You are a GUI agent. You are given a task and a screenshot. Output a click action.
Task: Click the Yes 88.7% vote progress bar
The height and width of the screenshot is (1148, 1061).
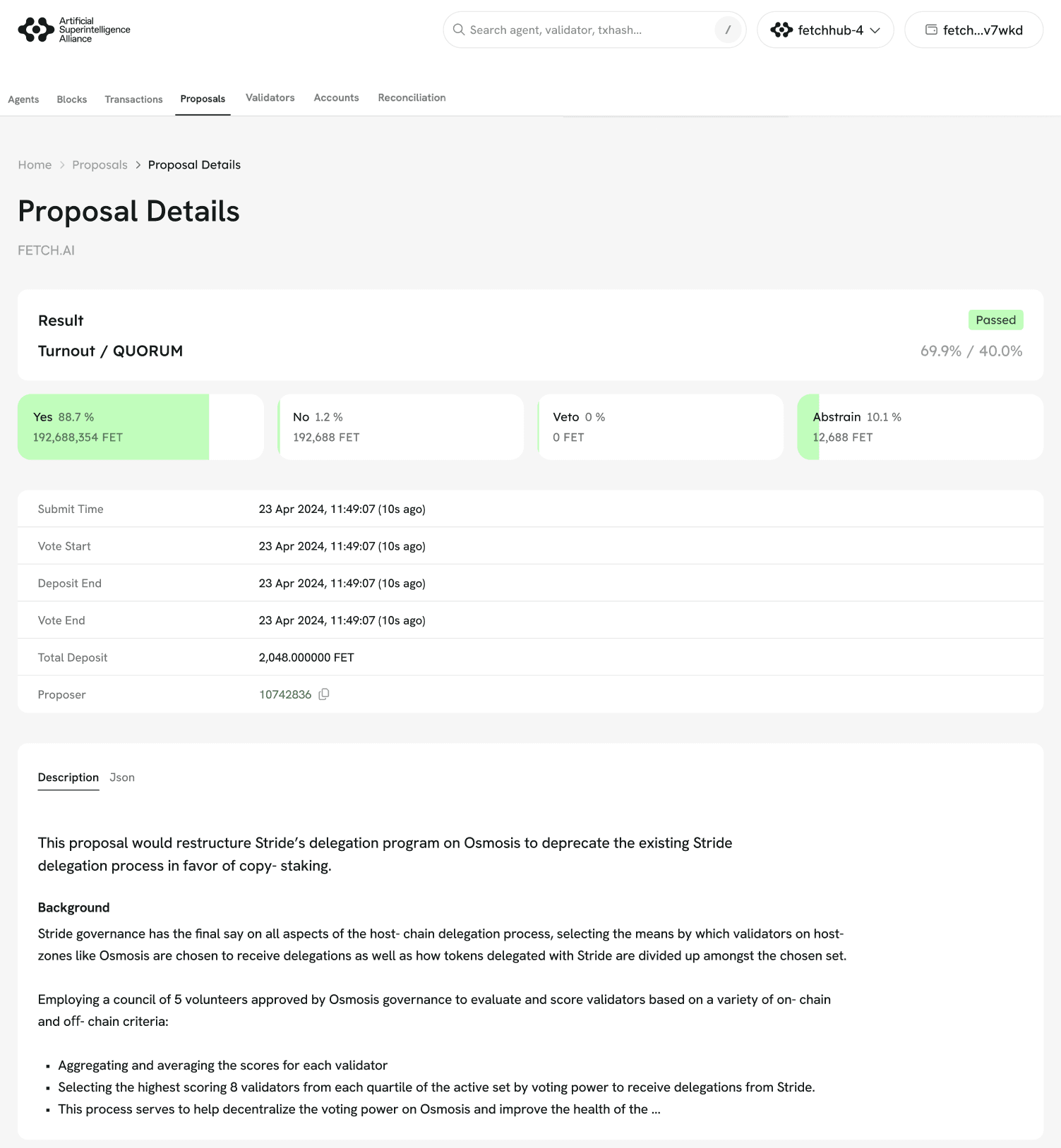pos(113,427)
